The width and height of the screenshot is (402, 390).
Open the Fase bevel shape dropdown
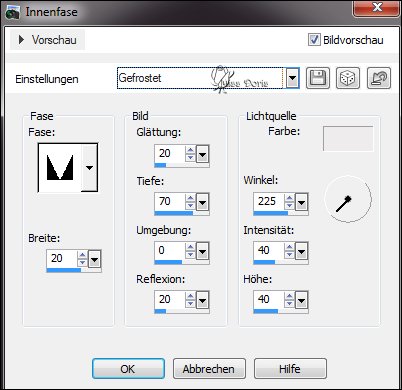click(x=89, y=168)
